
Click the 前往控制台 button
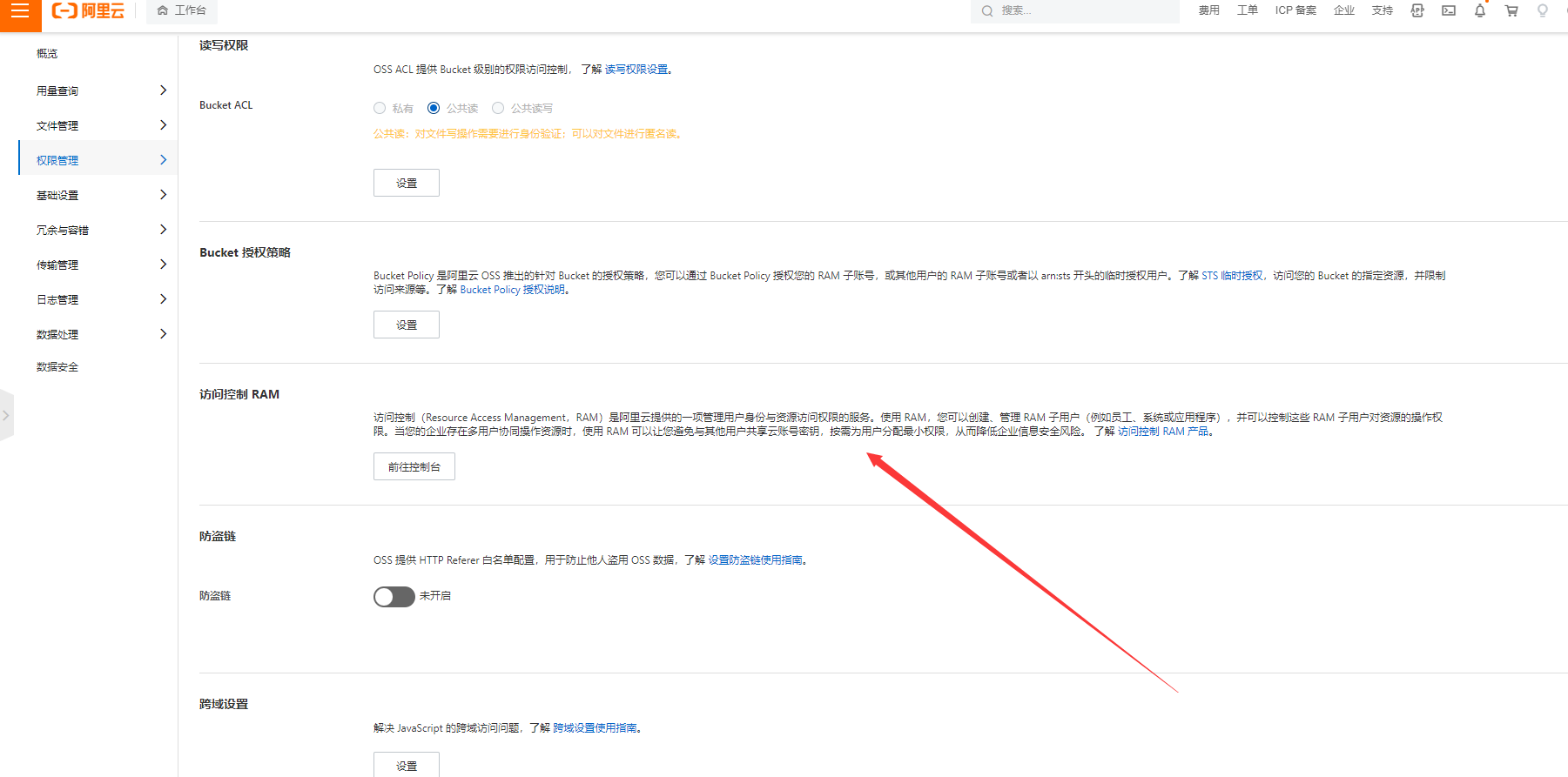coord(414,466)
